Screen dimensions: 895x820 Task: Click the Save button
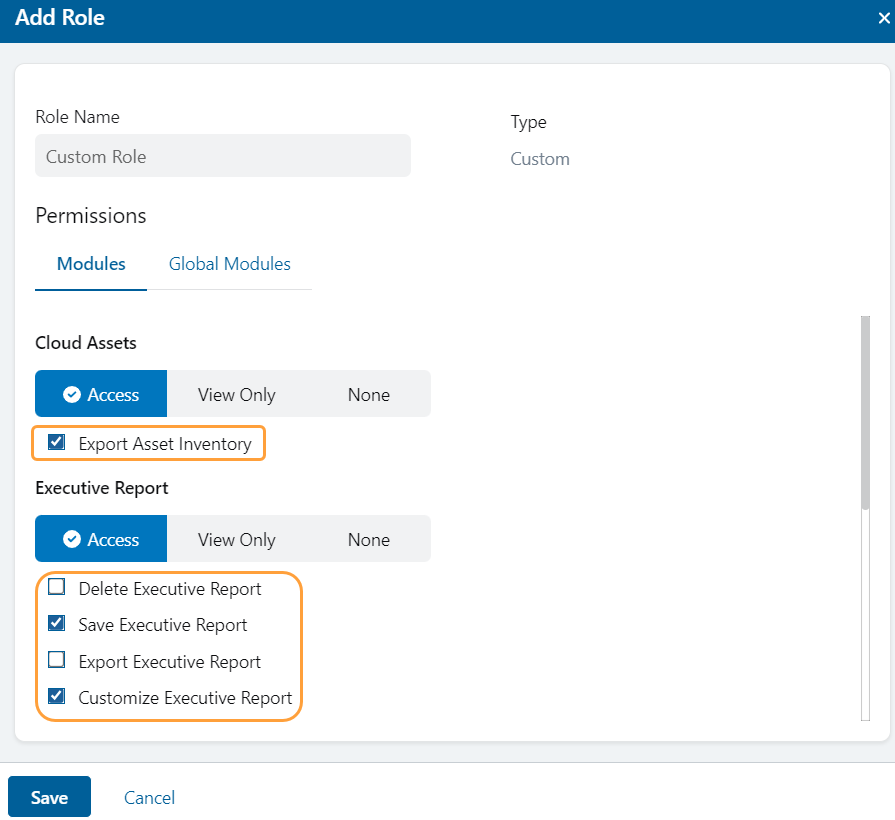point(49,797)
